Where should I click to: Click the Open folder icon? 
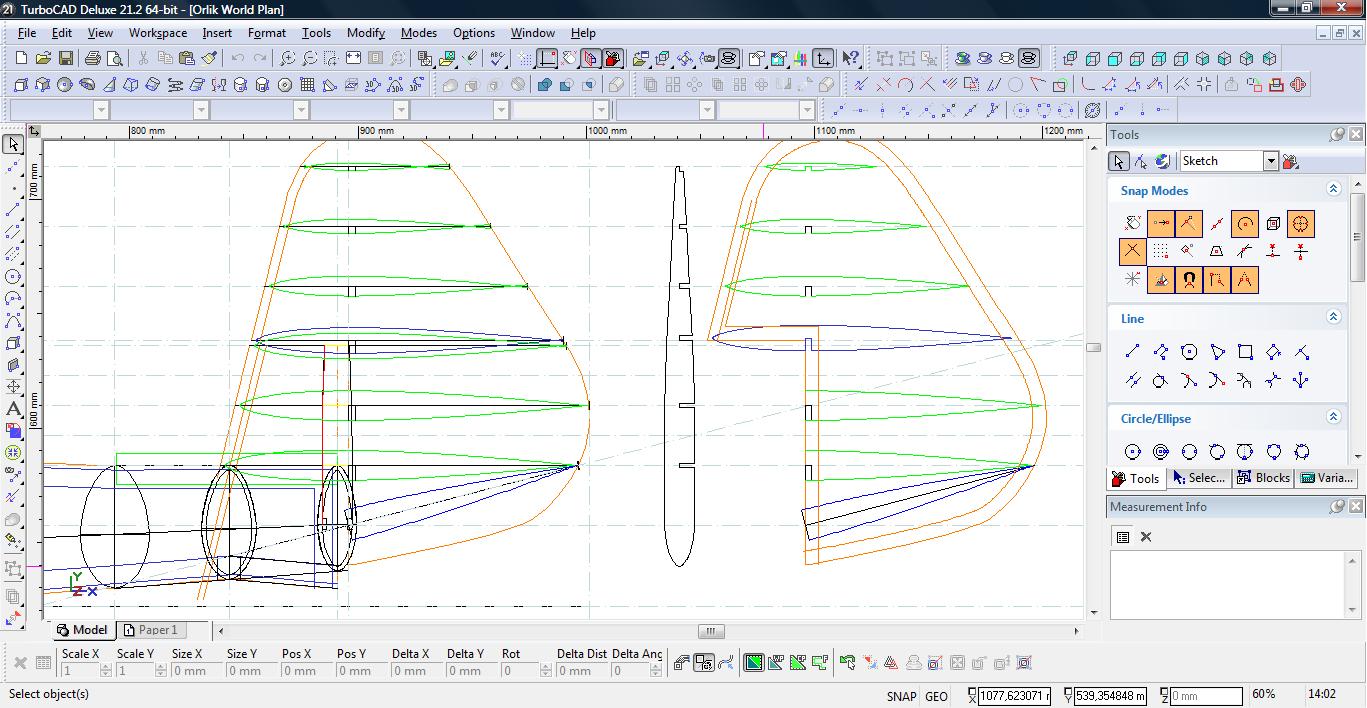coord(43,59)
